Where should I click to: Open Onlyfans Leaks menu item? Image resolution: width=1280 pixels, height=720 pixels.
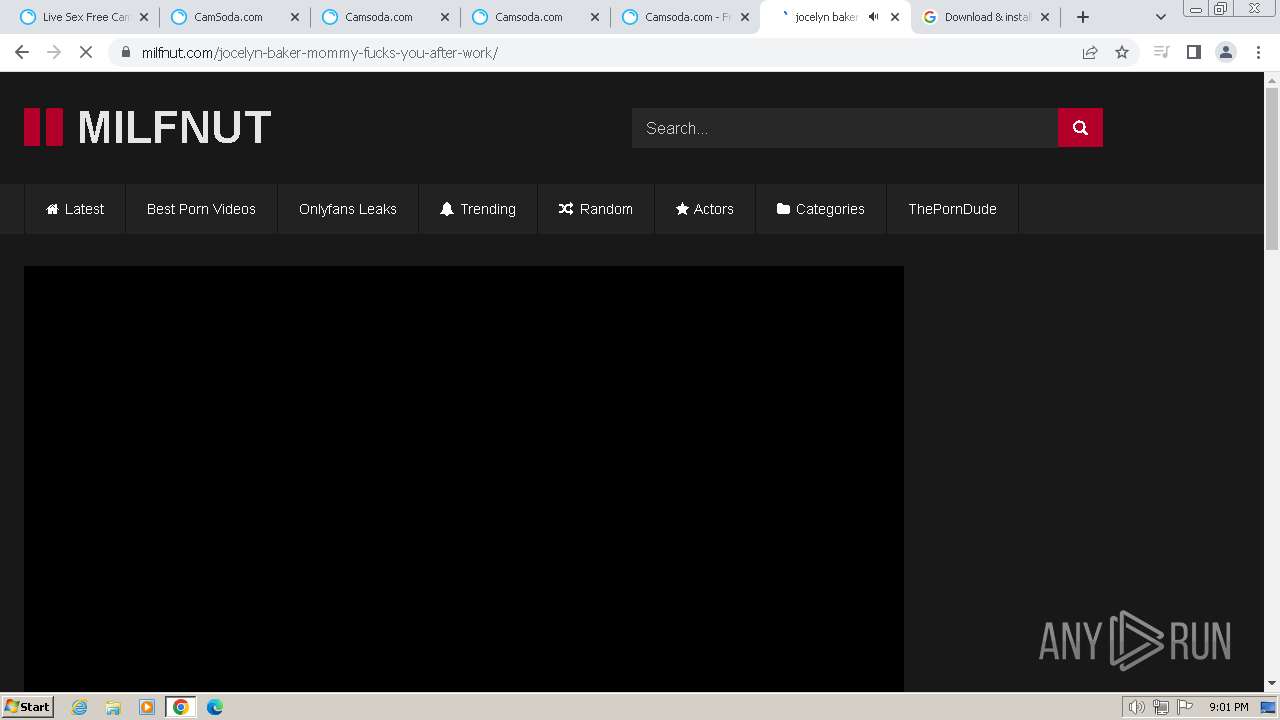point(348,209)
